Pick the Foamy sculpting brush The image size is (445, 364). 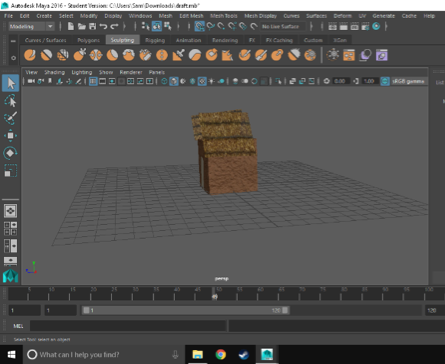129,55
